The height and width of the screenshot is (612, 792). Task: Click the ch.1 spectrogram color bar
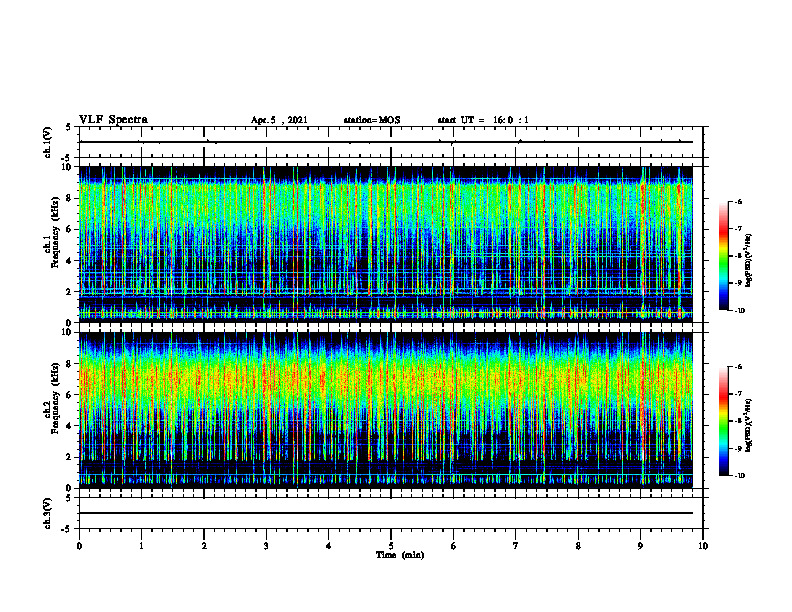tap(724, 256)
